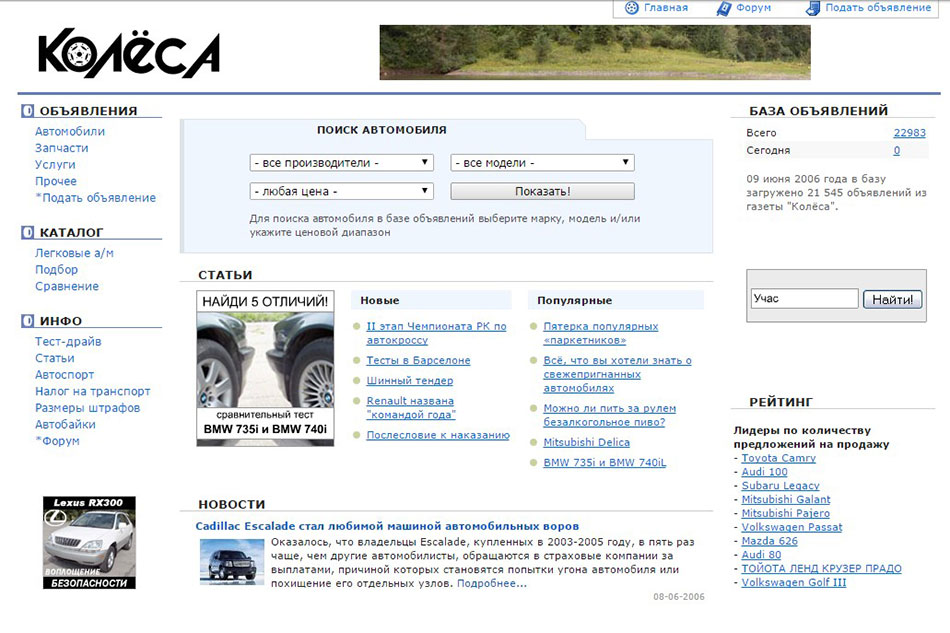Open the Услуги sidebar item
Image resolution: width=950 pixels, height=633 pixels.
(x=55, y=165)
